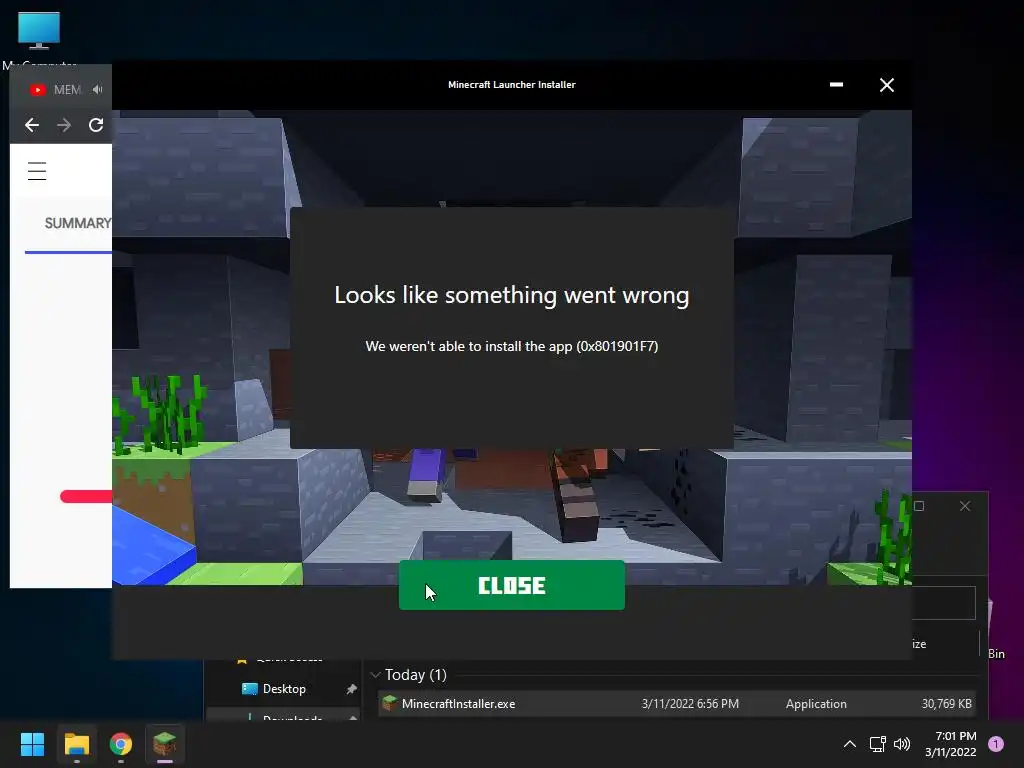Maximize the File Explorer window
This screenshot has width=1024, height=768.
pos(919,506)
